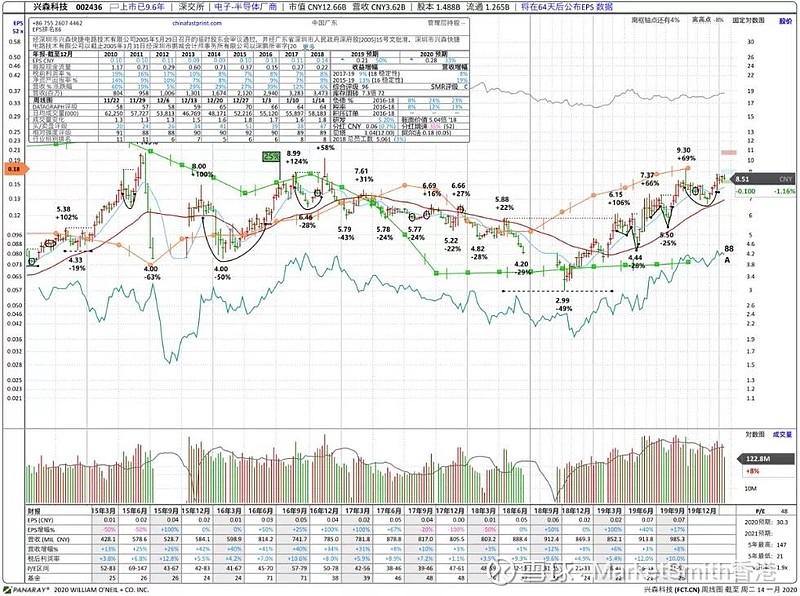Click the 深交所 exchange label

(190, 7)
